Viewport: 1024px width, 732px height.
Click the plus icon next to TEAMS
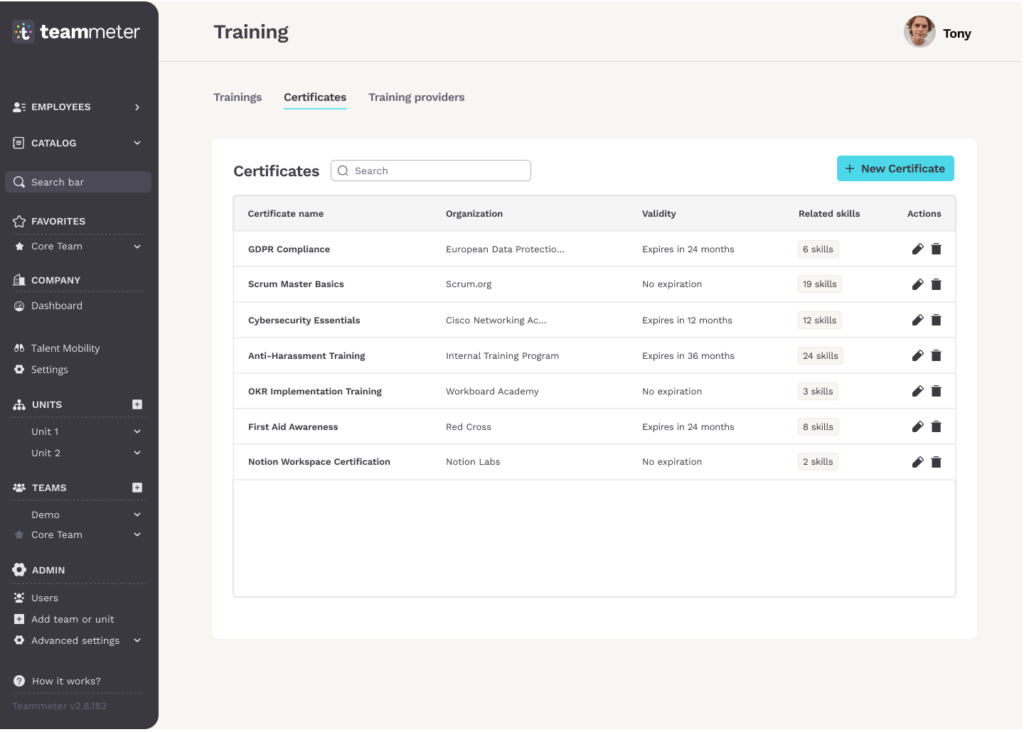(x=137, y=488)
